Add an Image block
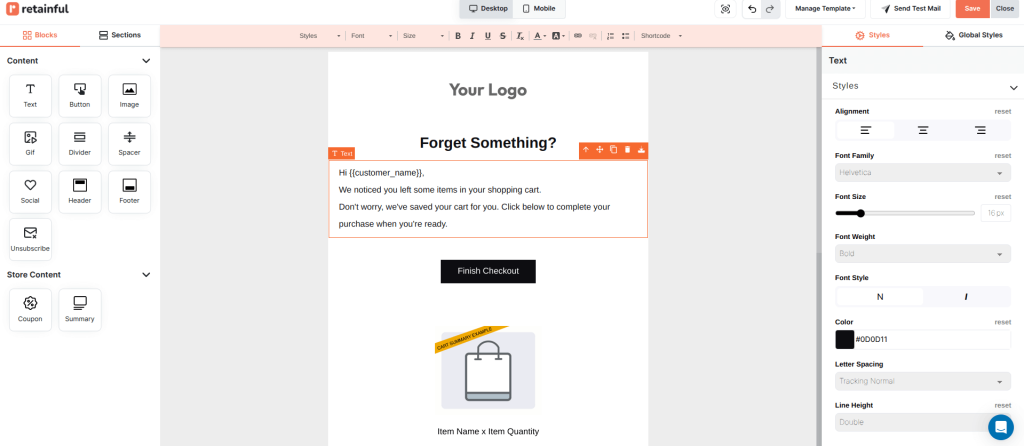Image resolution: width=1024 pixels, height=446 pixels. [x=129, y=96]
